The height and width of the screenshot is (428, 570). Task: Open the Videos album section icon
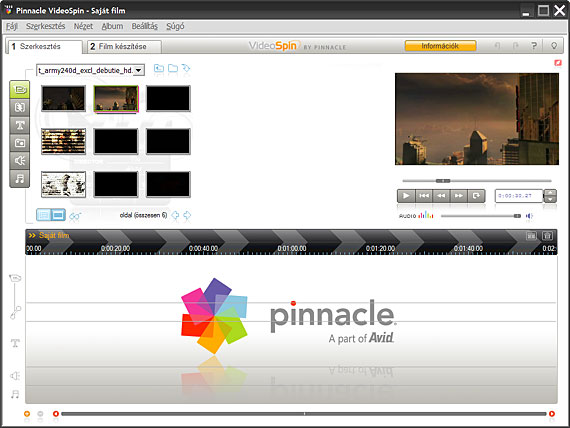pos(20,89)
